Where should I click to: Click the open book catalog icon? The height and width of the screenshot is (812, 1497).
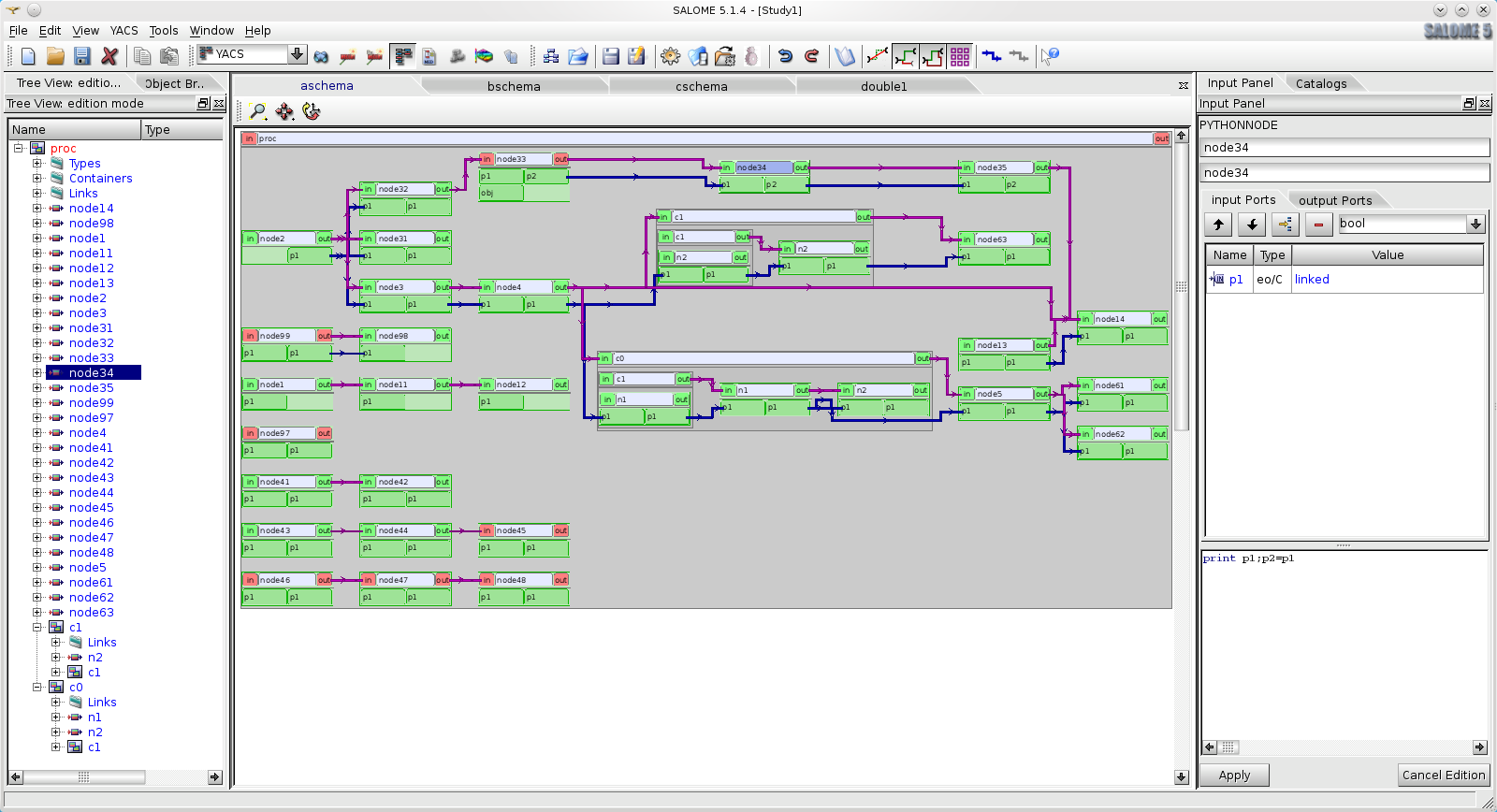[845, 56]
